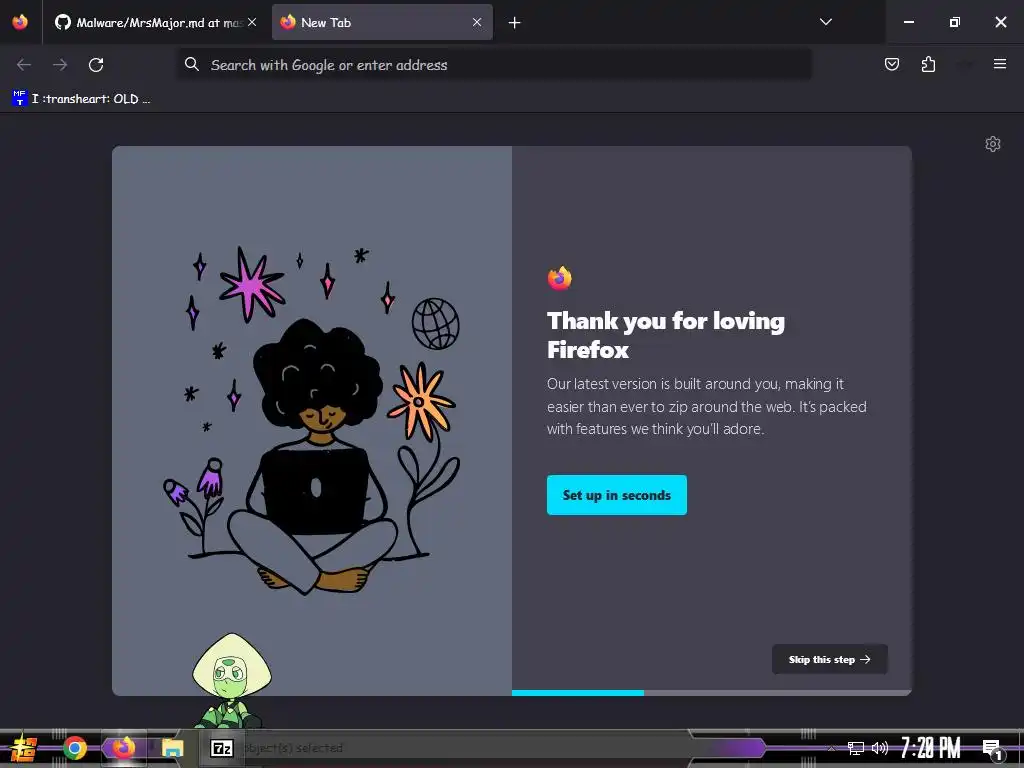1024x768 pixels.
Task: Click Skip this step button
Action: 829,660
